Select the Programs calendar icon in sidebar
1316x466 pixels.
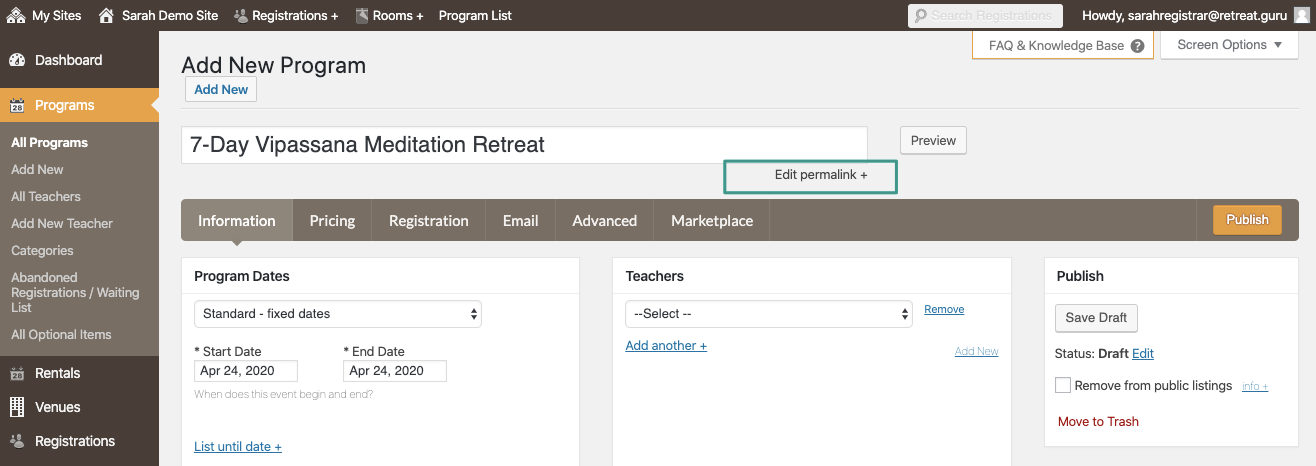[17, 105]
